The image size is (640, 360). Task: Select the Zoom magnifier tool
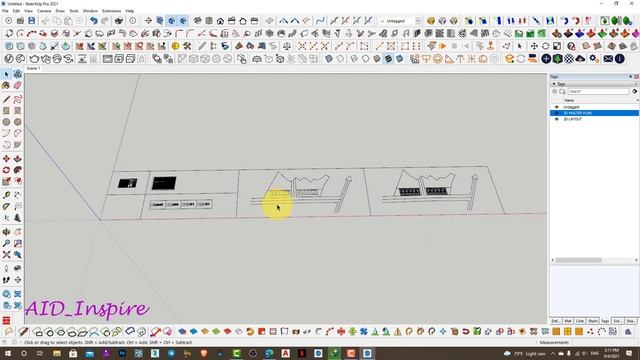[6, 243]
